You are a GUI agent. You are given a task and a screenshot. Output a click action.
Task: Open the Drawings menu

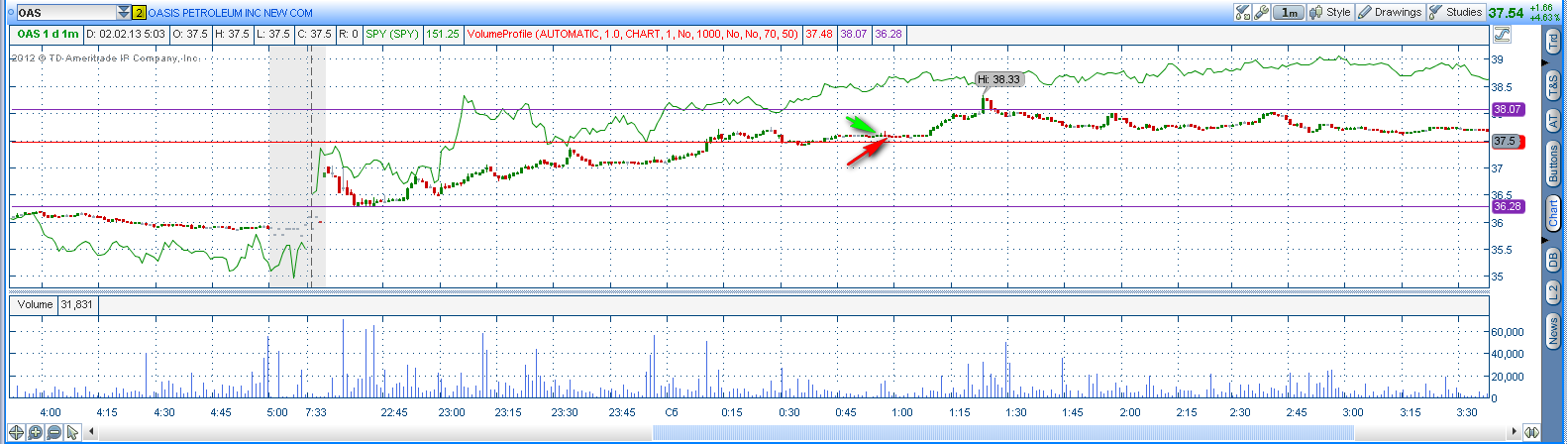point(1390,12)
